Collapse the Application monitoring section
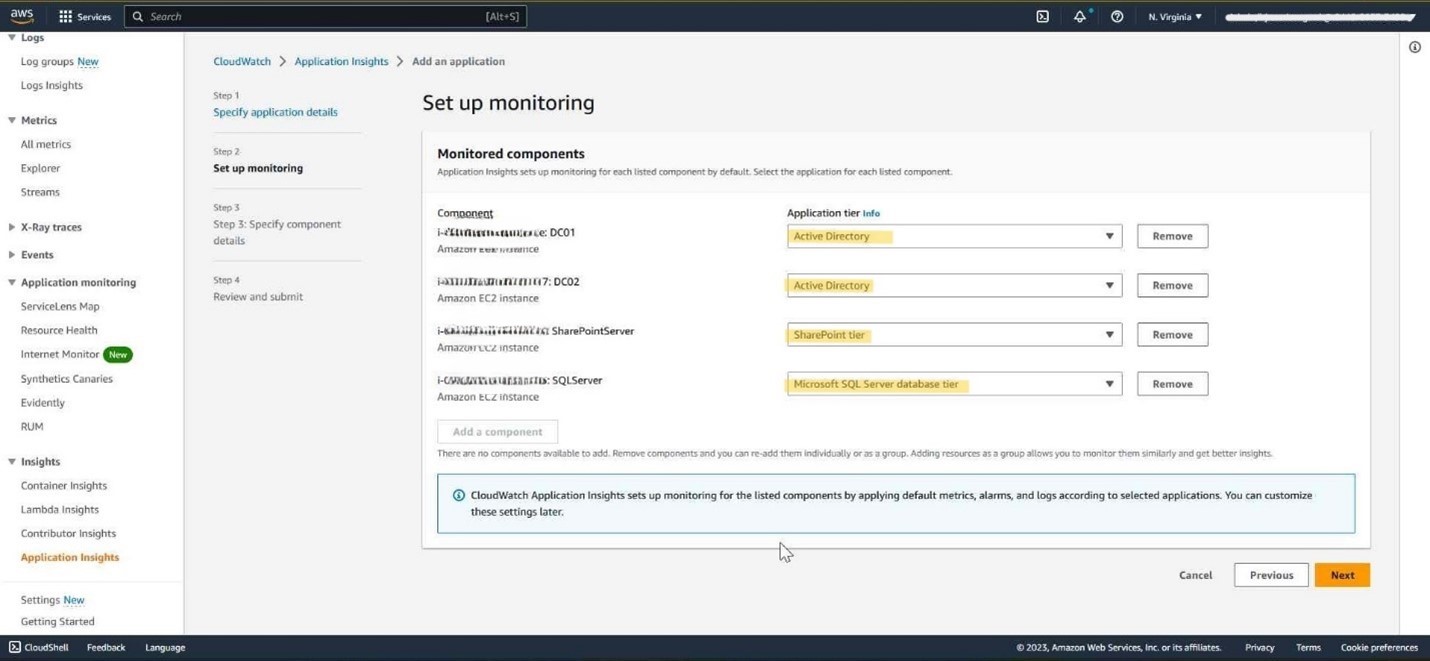 [x=12, y=282]
